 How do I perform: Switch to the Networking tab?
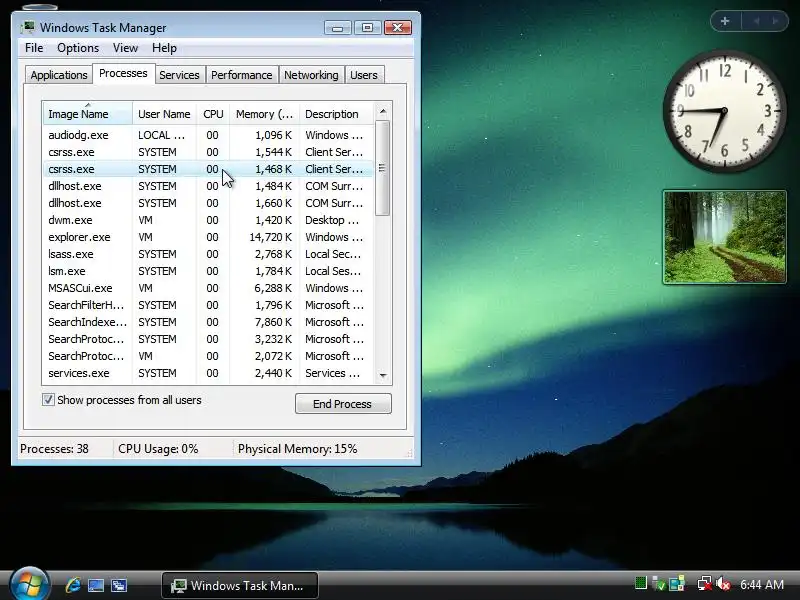[x=311, y=75]
